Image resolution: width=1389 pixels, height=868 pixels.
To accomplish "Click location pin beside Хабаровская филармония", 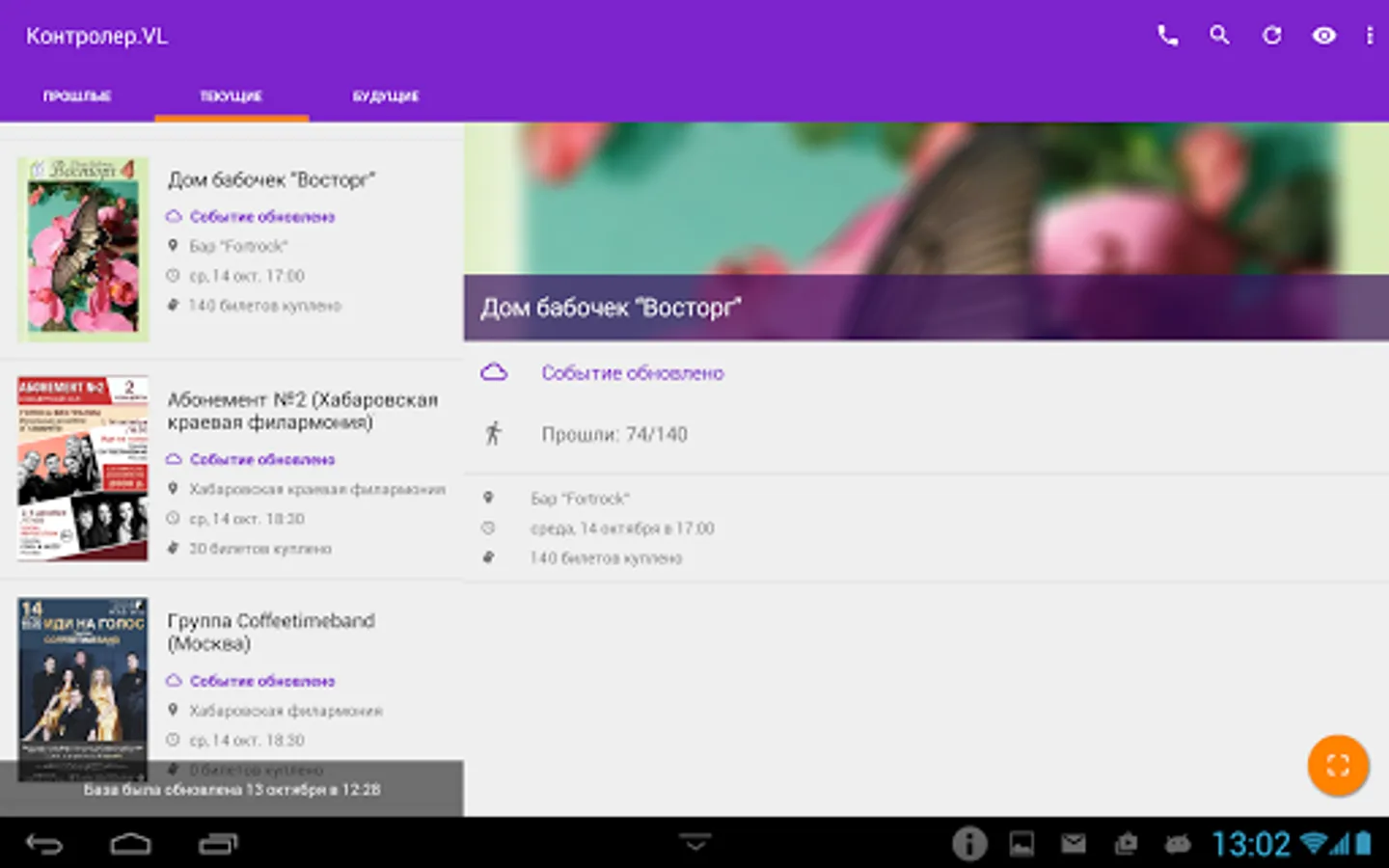I will (x=174, y=710).
